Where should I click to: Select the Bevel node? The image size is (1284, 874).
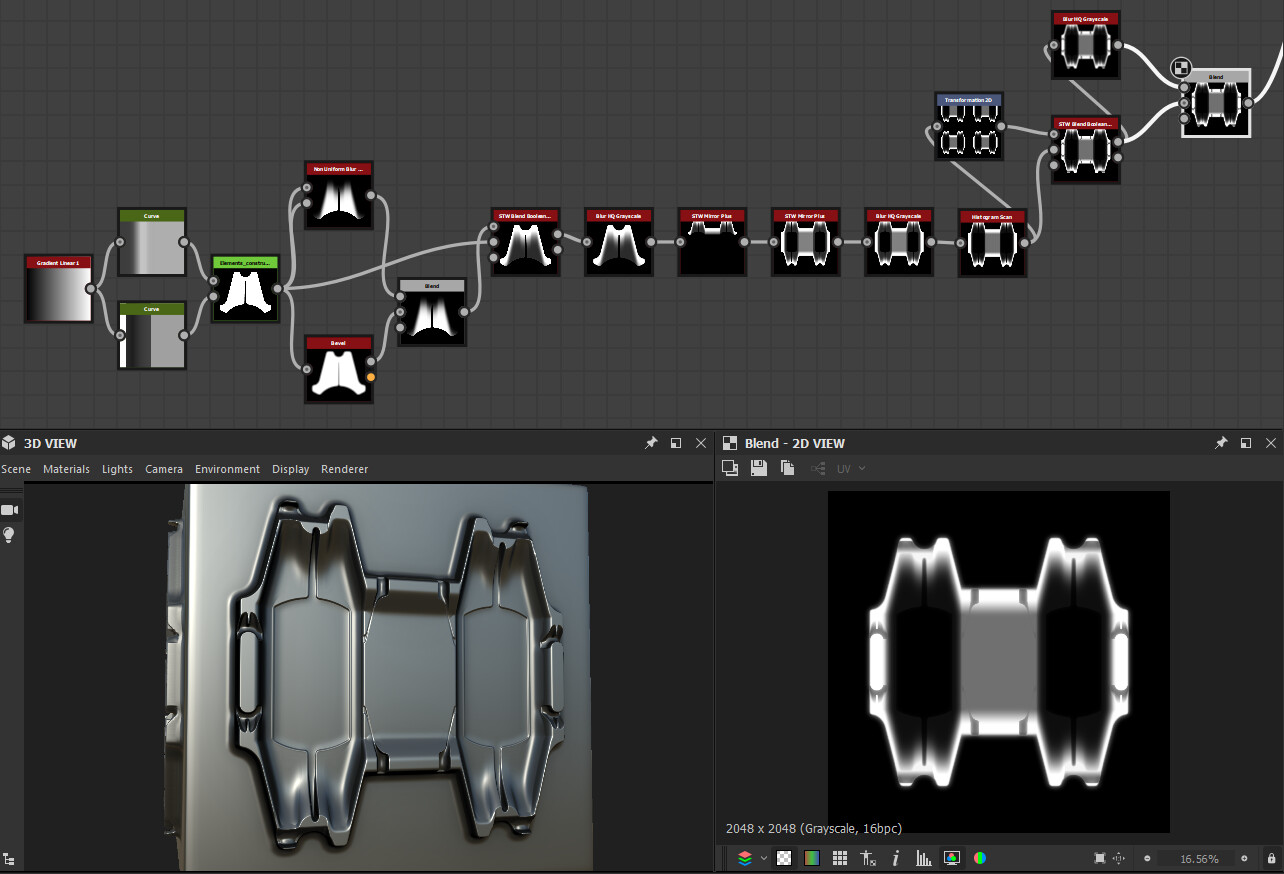[x=339, y=370]
